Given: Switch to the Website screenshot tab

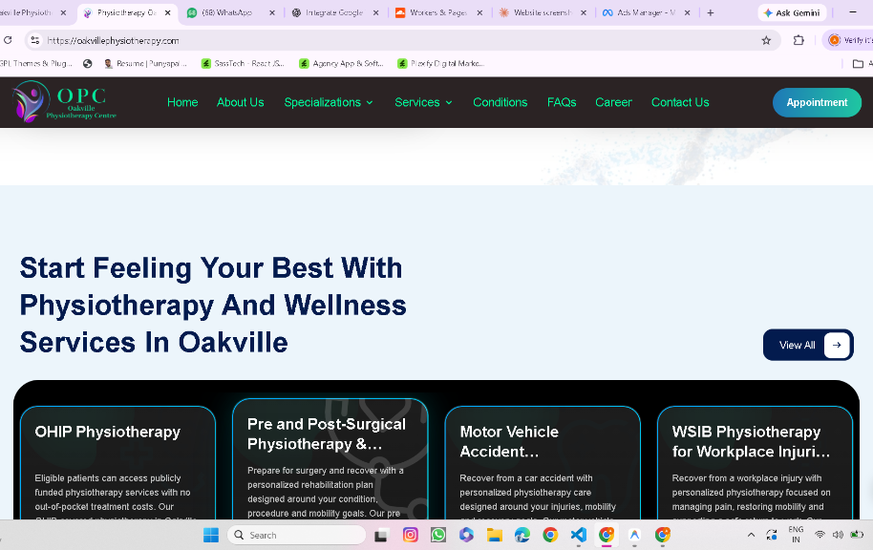Looking at the screenshot, I should pyautogui.click(x=536, y=12).
